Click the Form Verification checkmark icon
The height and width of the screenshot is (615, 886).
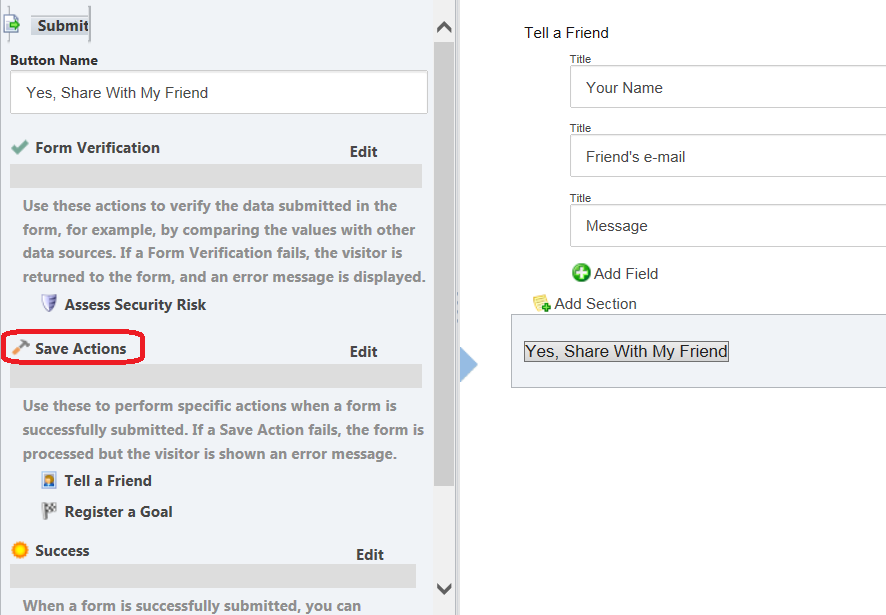[20, 147]
